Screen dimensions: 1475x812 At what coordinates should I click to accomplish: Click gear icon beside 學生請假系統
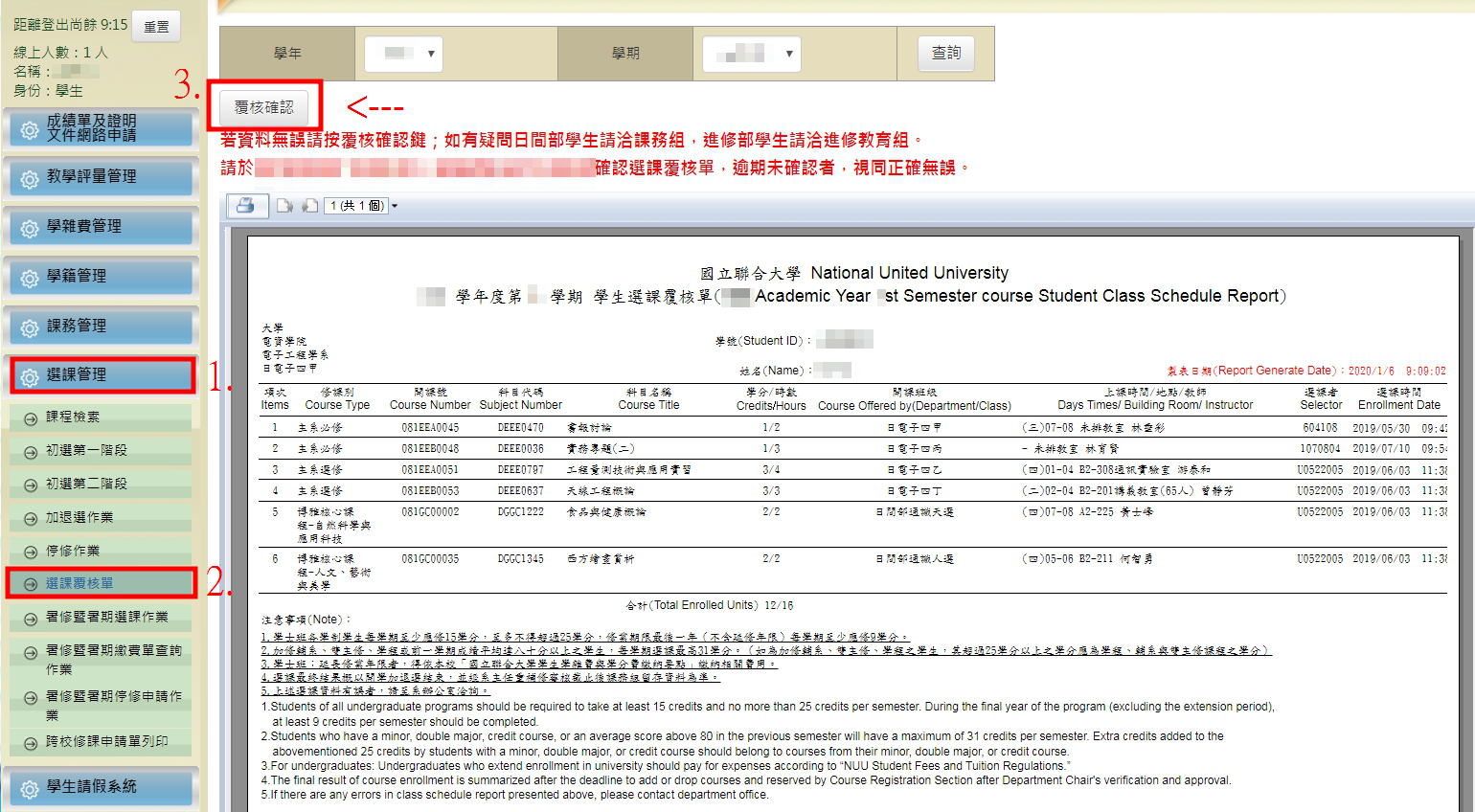(30, 789)
